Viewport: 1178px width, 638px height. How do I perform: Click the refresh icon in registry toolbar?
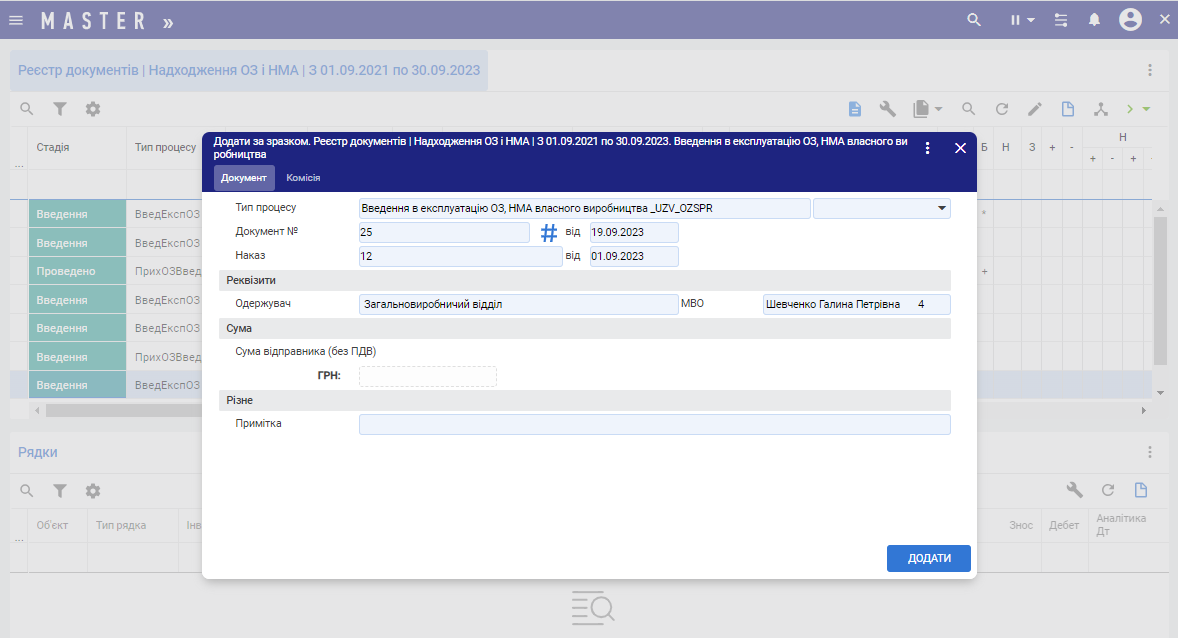tap(1001, 109)
